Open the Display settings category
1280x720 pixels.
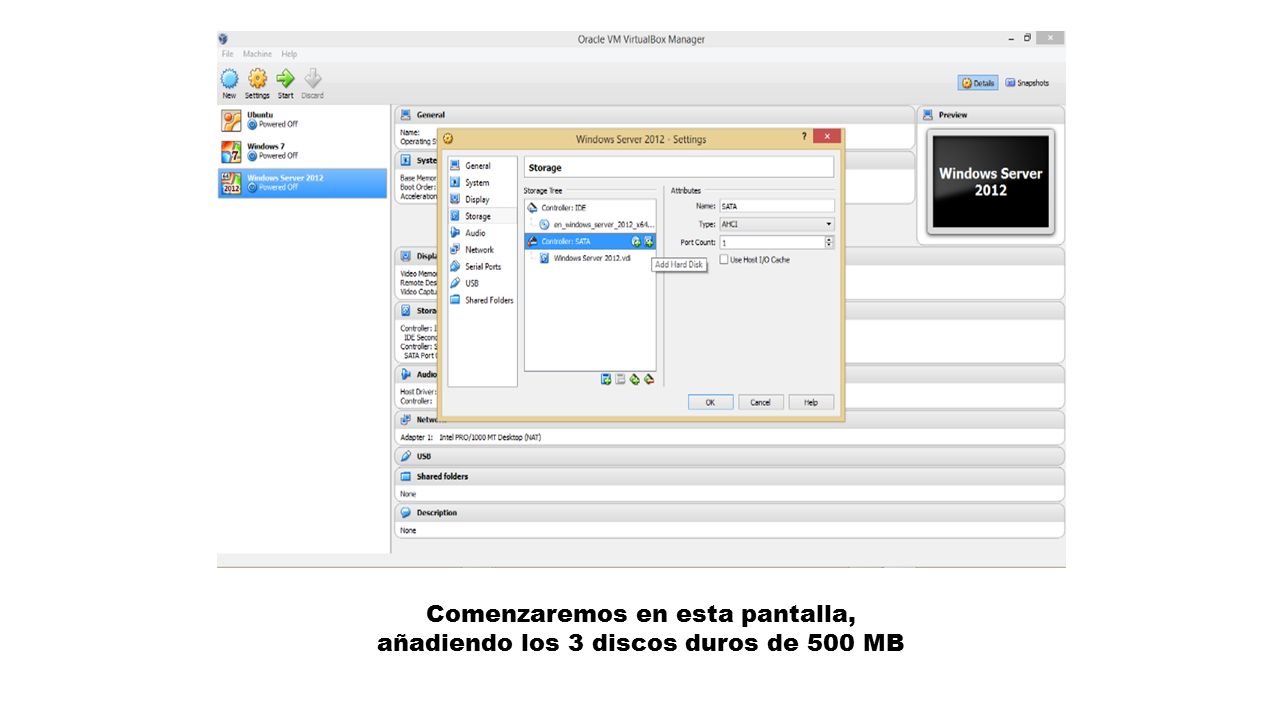point(483,199)
